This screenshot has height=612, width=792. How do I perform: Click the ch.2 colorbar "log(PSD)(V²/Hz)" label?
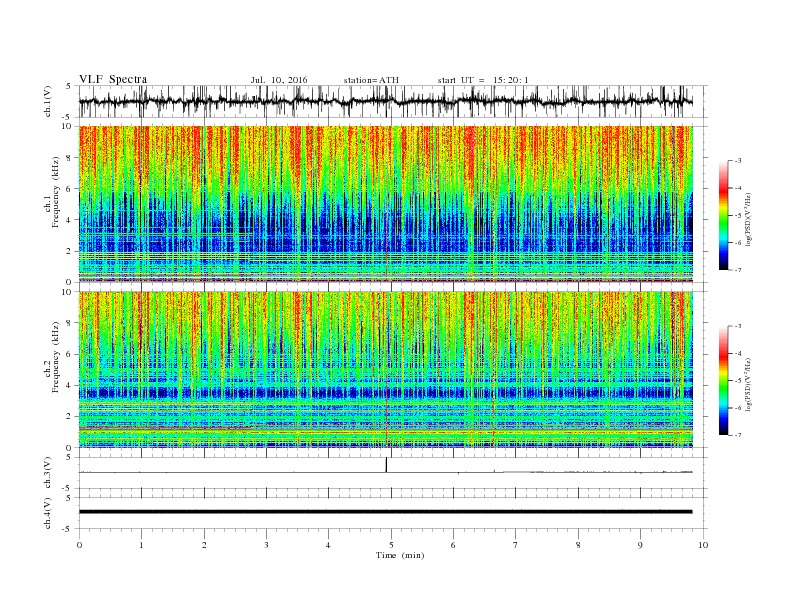(x=749, y=385)
